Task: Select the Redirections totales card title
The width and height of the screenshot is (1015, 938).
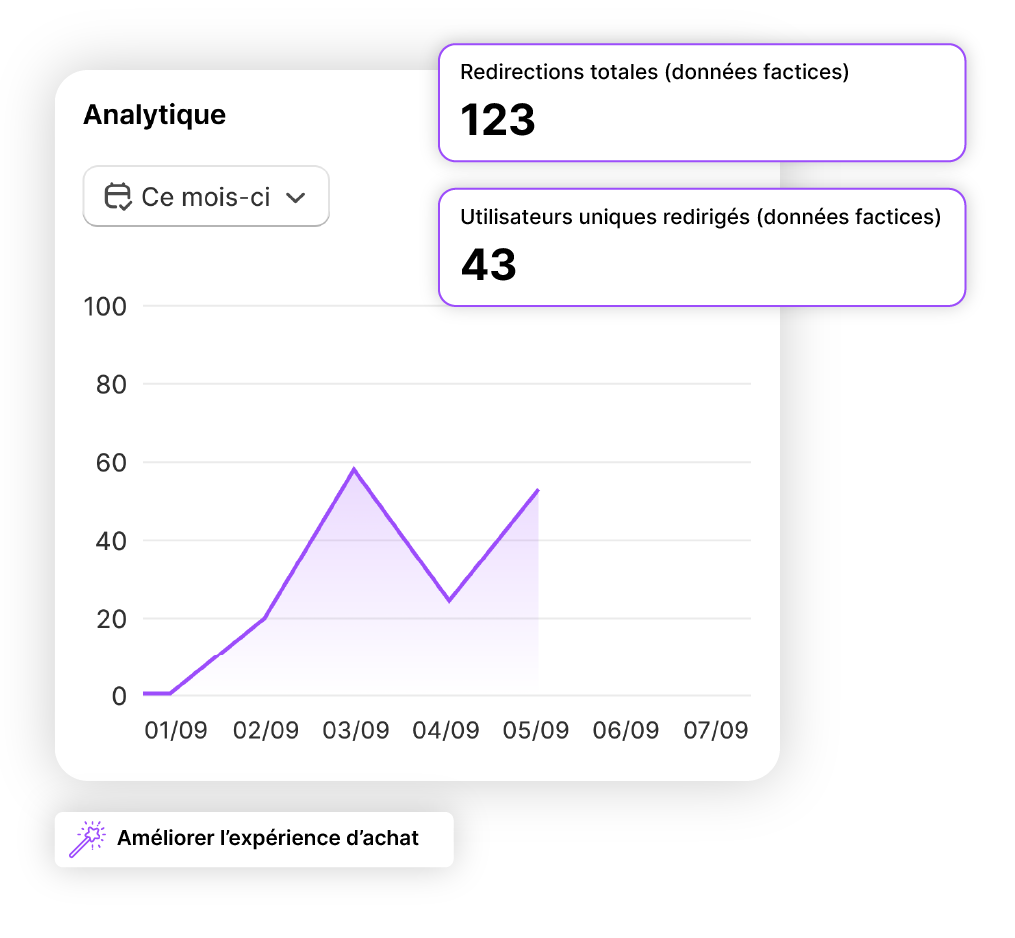Action: [654, 73]
